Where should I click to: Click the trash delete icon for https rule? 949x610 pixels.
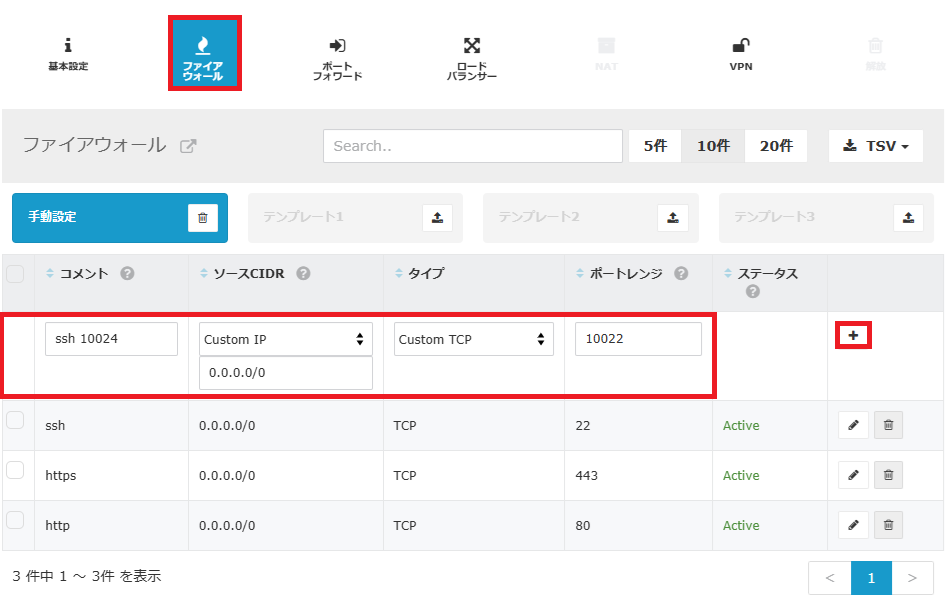click(888, 475)
